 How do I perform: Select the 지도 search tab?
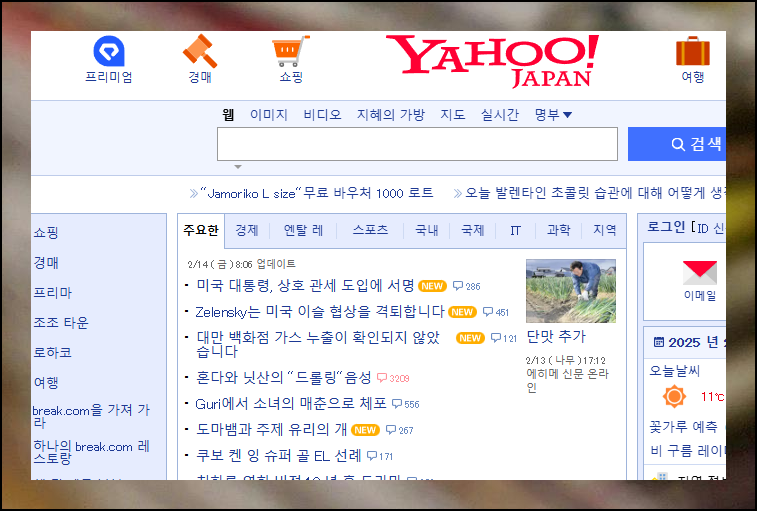point(453,114)
